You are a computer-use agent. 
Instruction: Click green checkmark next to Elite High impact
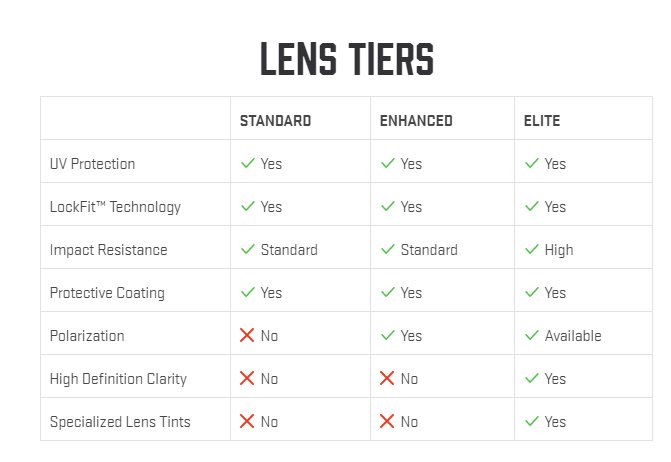pyautogui.click(x=531, y=249)
